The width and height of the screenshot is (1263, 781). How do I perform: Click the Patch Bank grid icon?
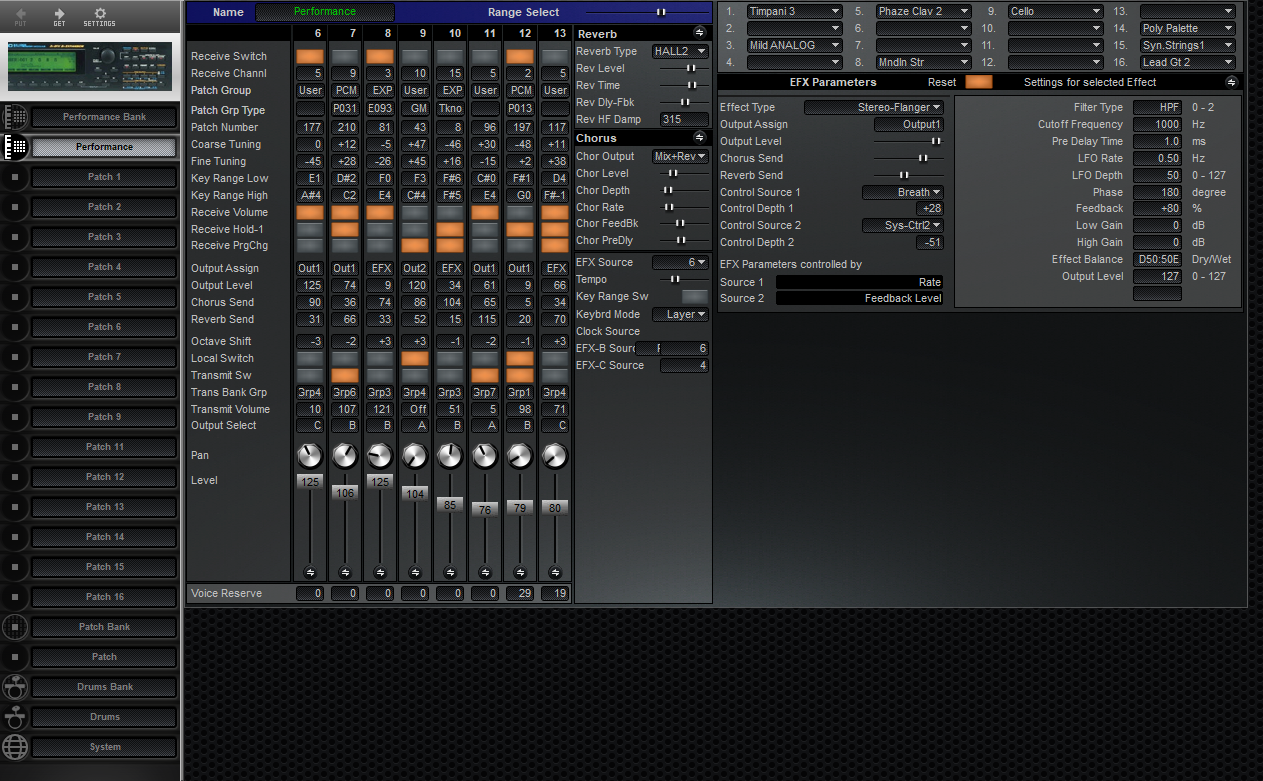tap(15, 627)
